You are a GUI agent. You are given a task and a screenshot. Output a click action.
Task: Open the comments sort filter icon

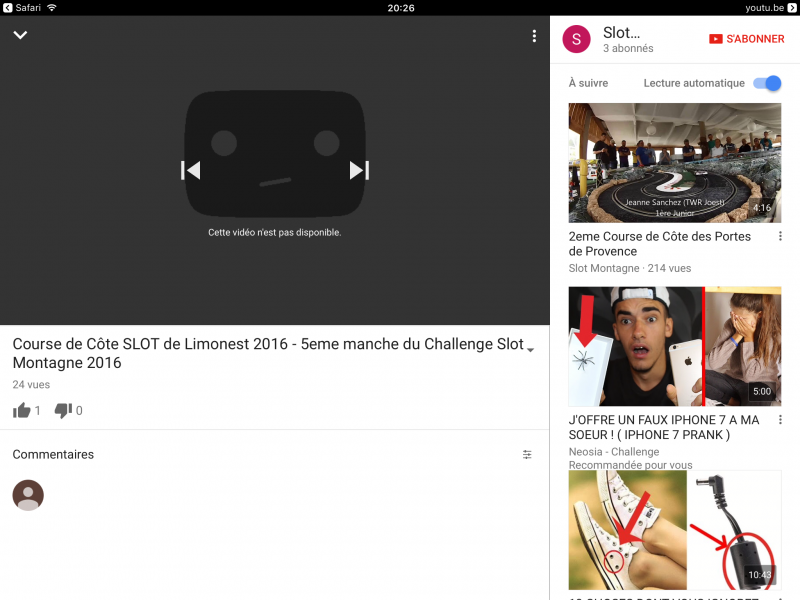[x=527, y=454]
